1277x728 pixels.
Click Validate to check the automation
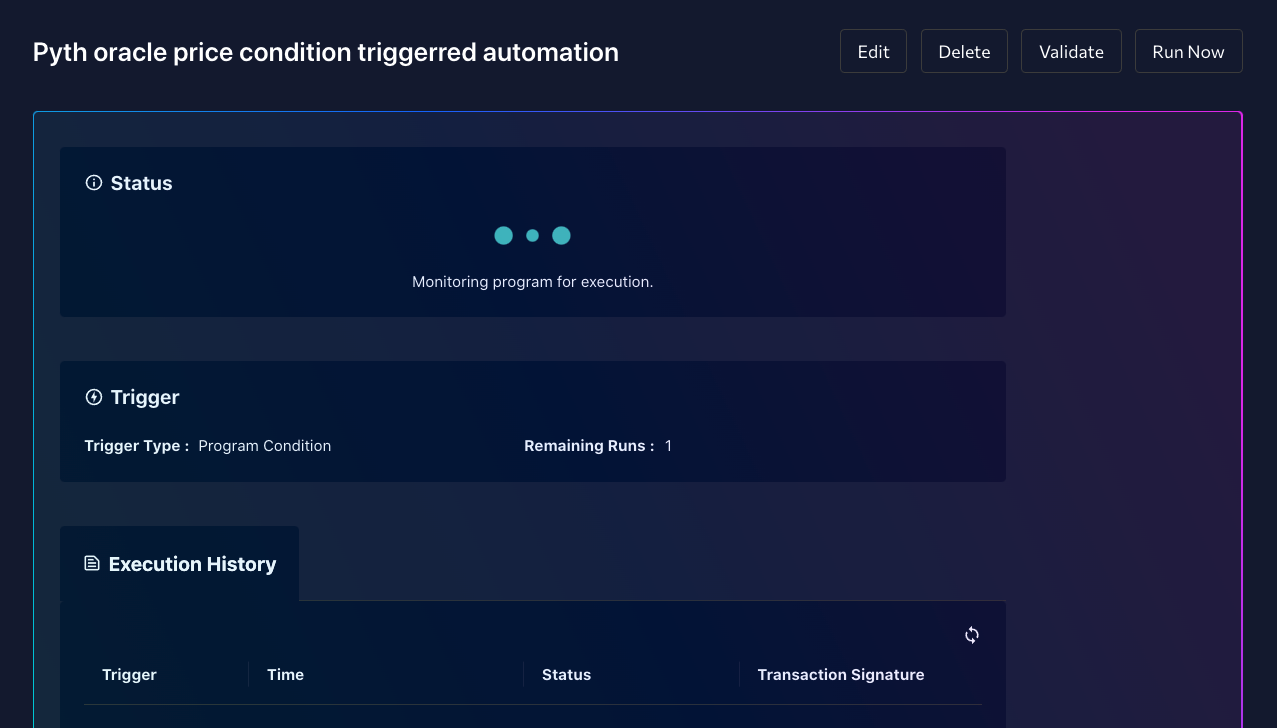point(1070,50)
